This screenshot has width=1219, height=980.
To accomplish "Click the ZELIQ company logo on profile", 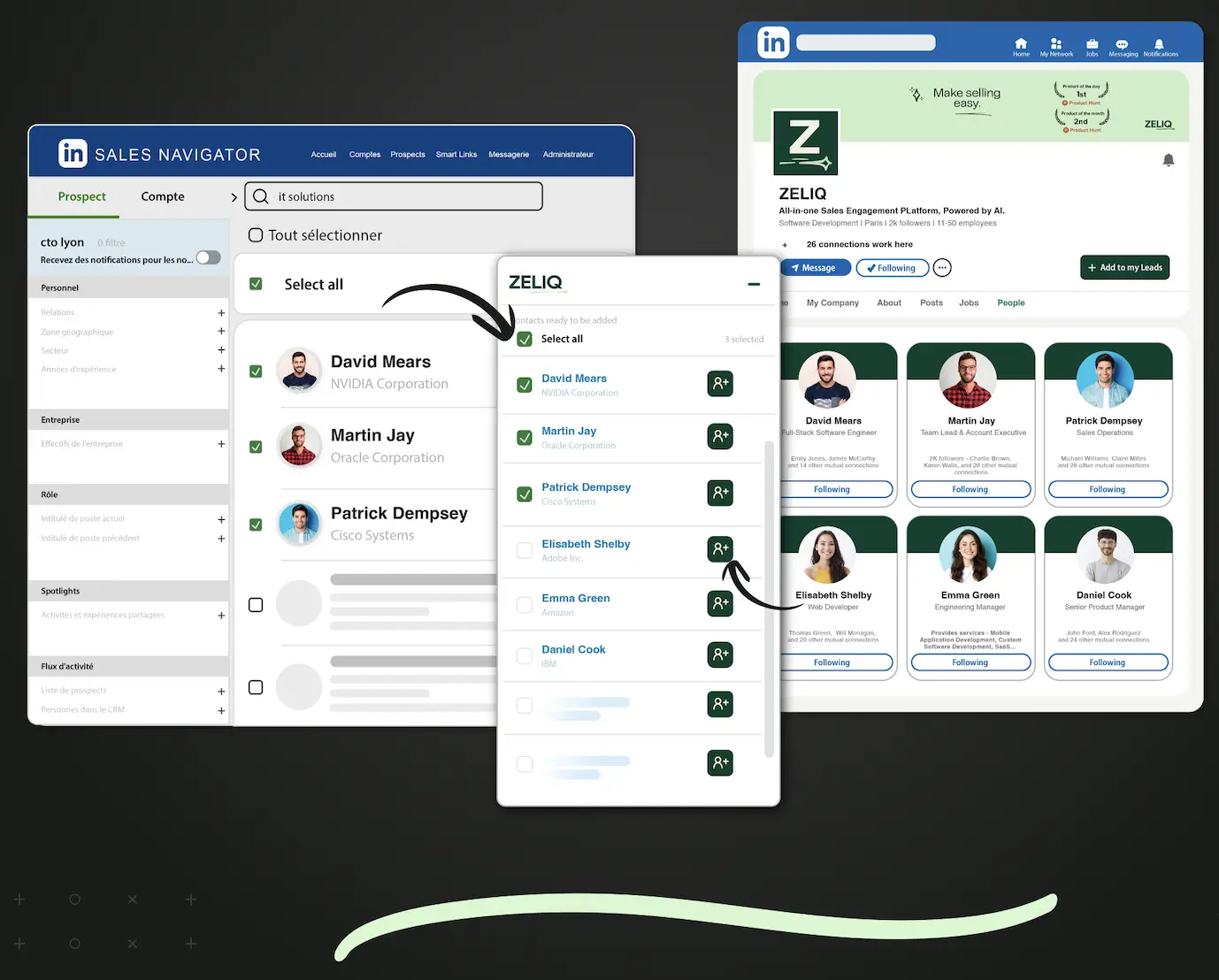I will pos(805,142).
